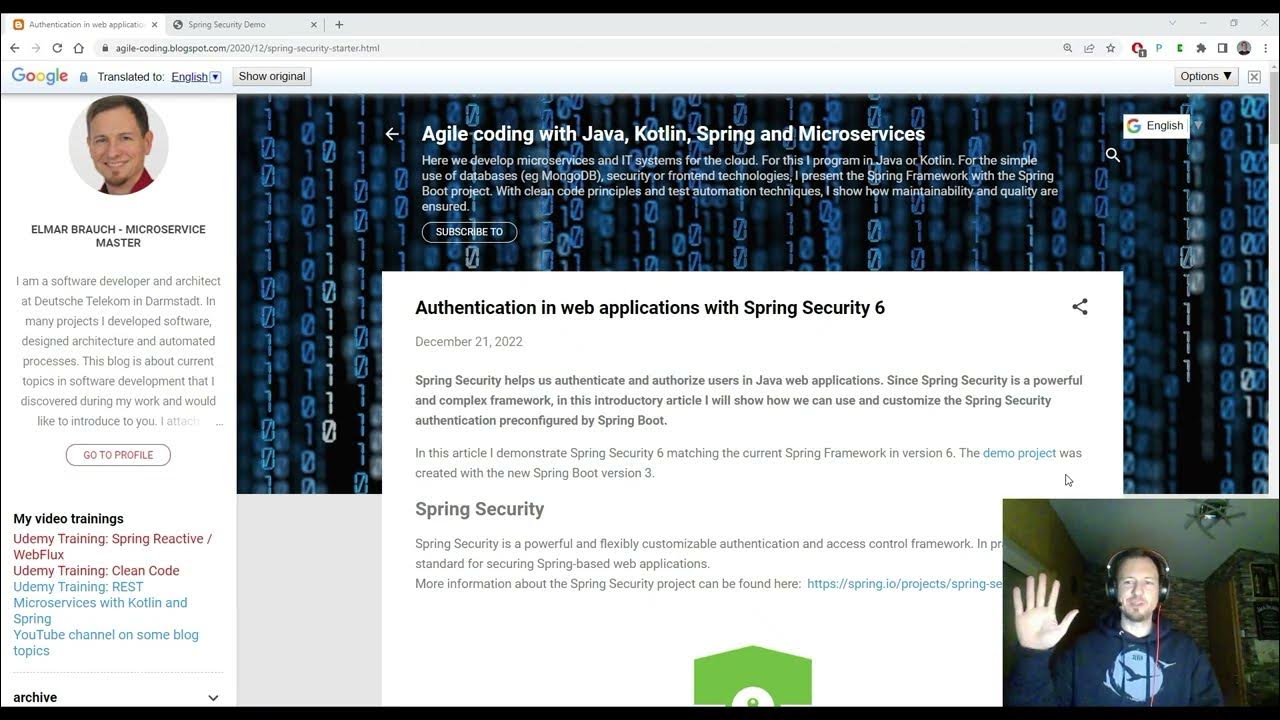This screenshot has width=1280, height=720.
Task: Toggle the browser side panel
Action: (x=1222, y=48)
